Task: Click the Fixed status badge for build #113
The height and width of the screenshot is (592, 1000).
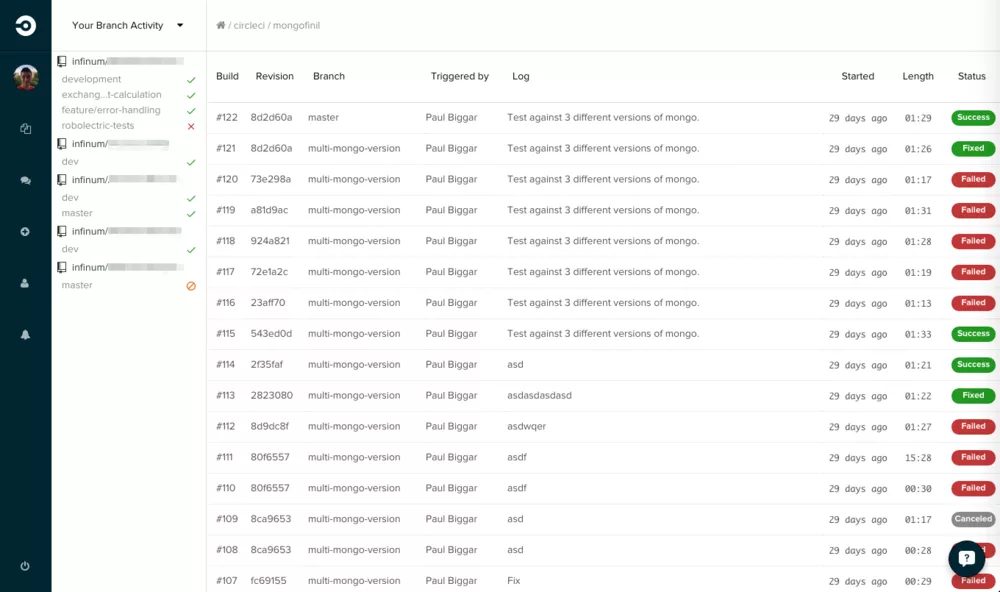Action: 973,395
